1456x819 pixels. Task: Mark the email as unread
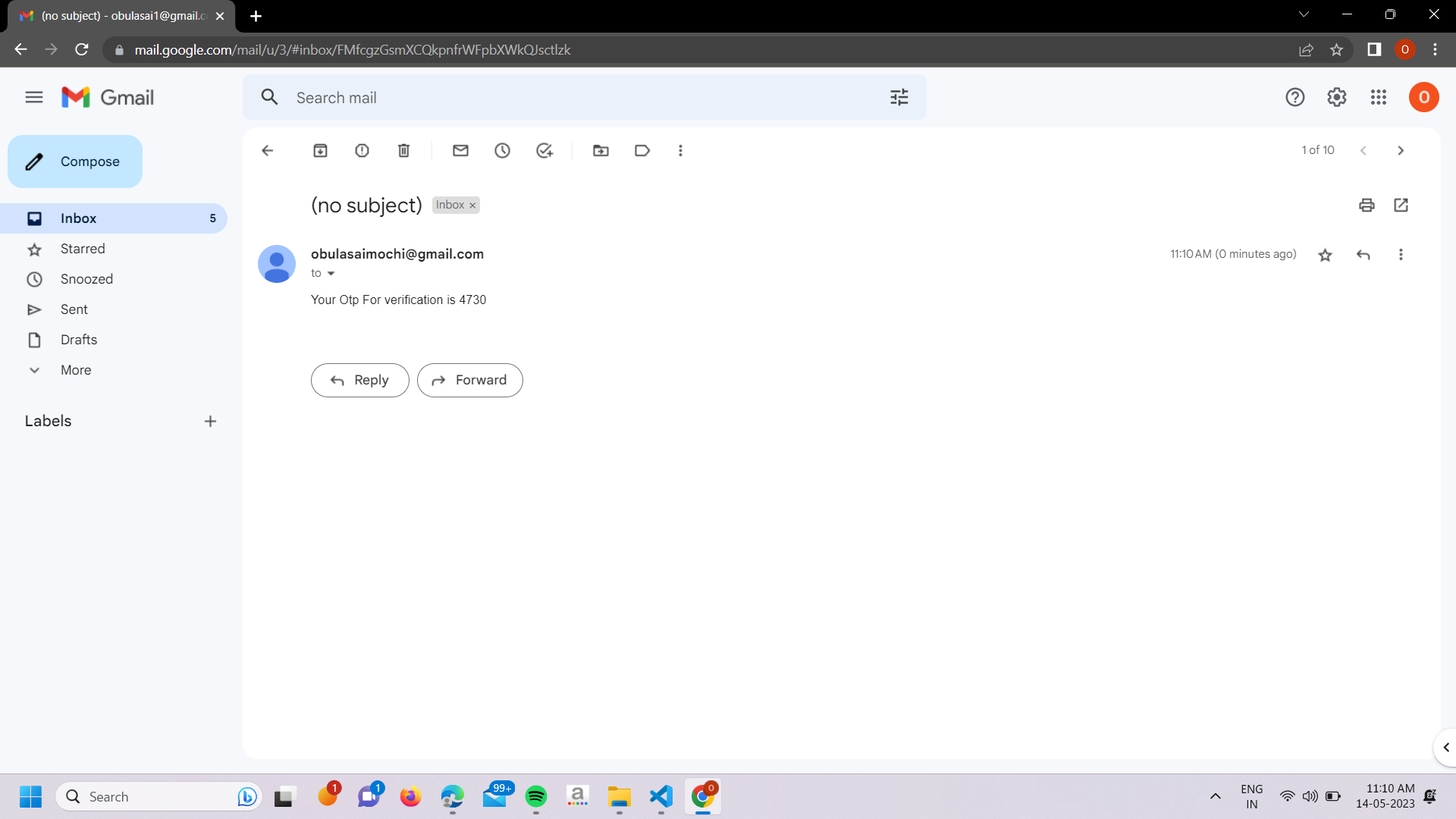pyautogui.click(x=460, y=150)
